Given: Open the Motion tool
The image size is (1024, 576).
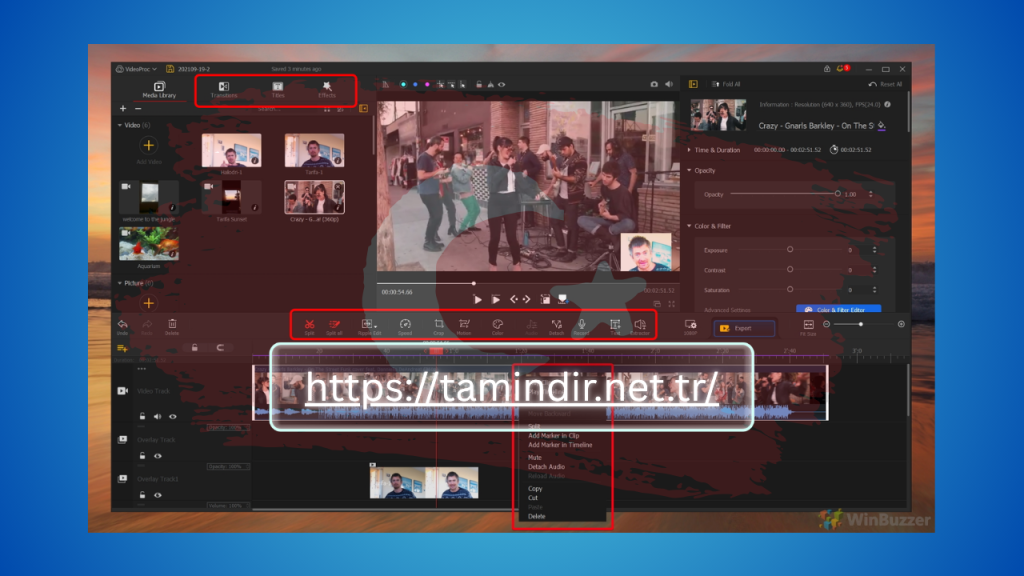Looking at the screenshot, I should (464, 325).
